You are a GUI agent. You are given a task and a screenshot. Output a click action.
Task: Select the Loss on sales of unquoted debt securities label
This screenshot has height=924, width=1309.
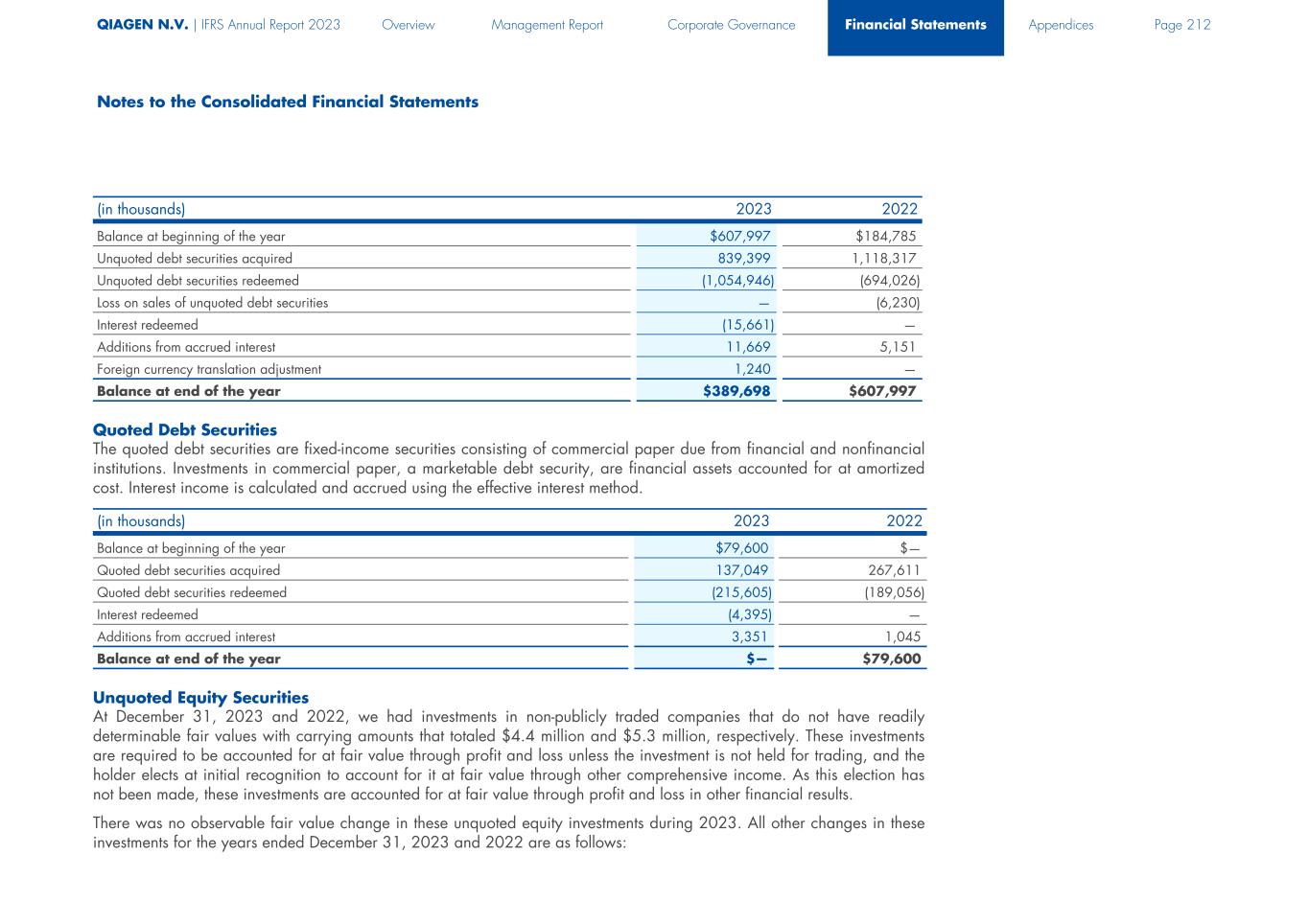coord(212,303)
